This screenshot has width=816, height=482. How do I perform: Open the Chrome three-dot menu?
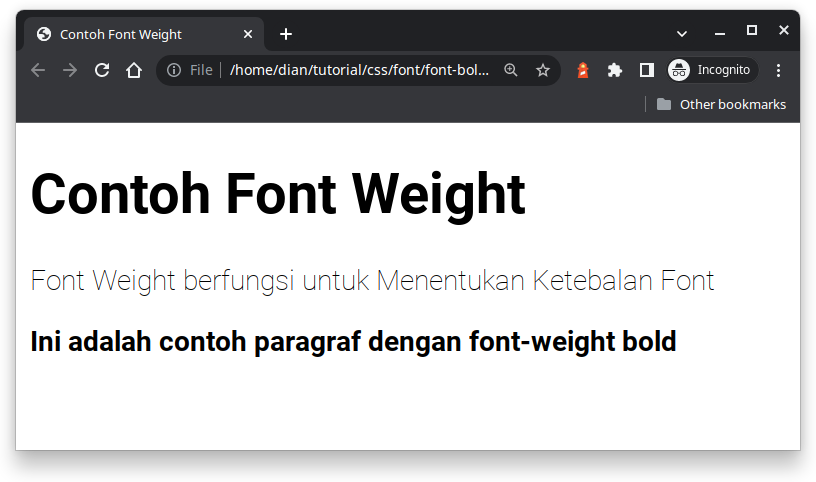(x=779, y=70)
